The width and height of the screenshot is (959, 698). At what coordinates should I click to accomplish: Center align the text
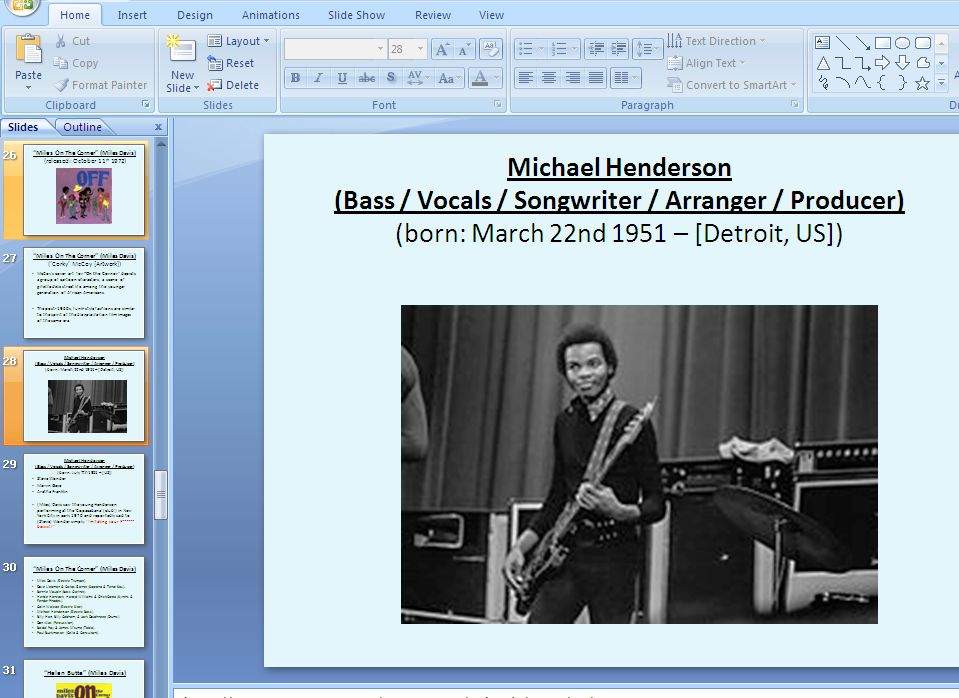549,78
